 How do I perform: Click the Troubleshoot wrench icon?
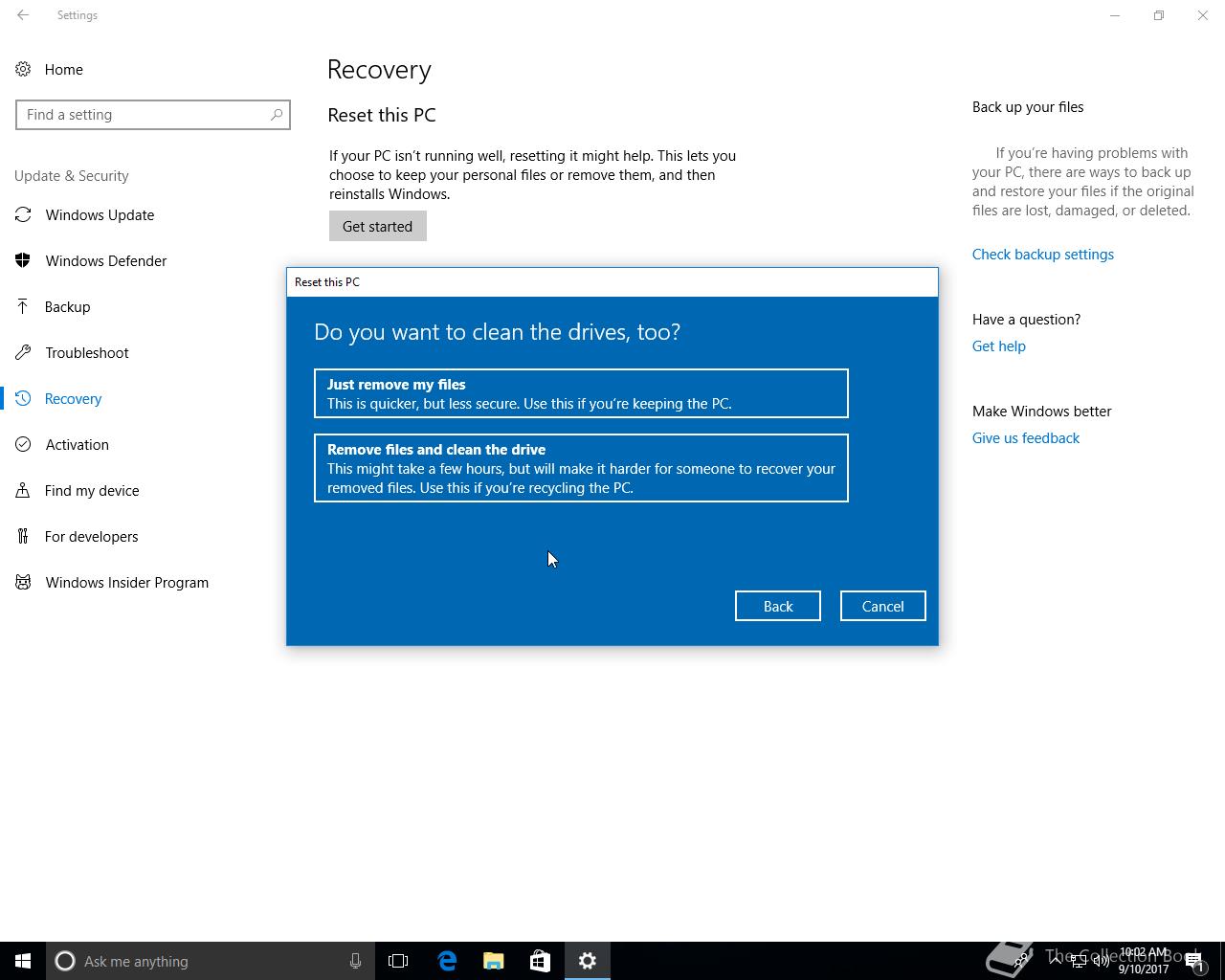coord(23,352)
